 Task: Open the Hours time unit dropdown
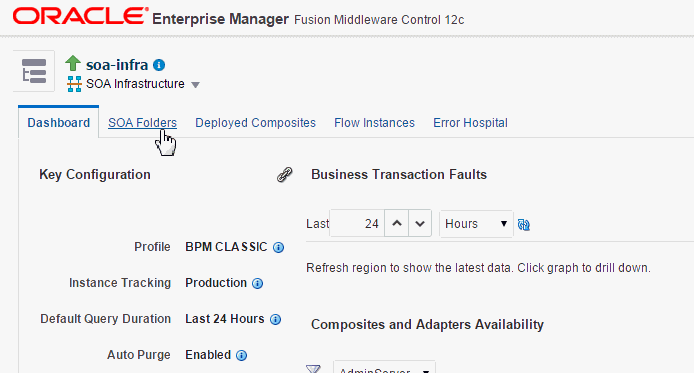pyautogui.click(x=476, y=224)
